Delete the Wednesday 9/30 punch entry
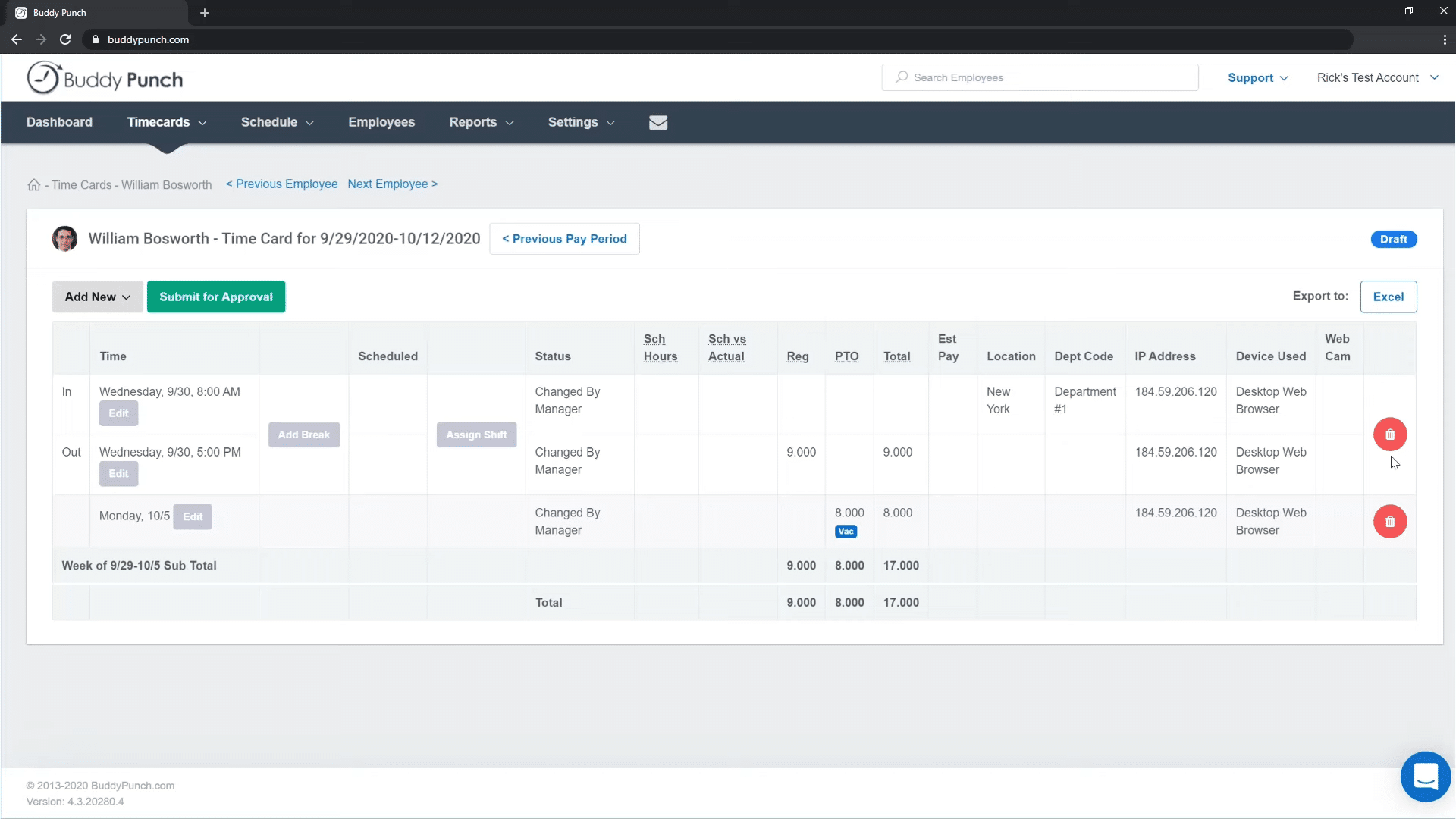The image size is (1456, 819). [x=1389, y=435]
